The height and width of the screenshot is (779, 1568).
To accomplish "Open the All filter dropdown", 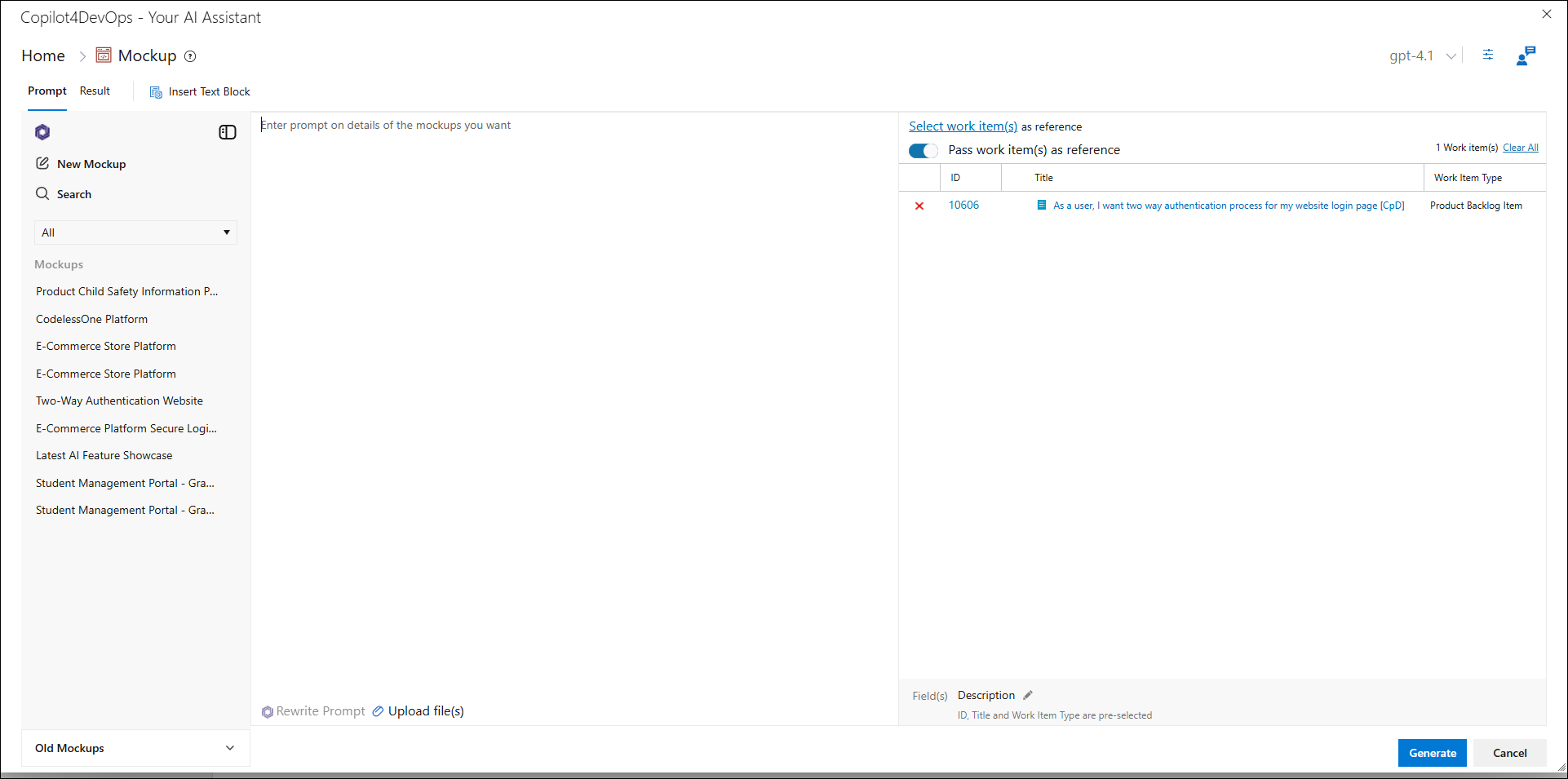I will (x=135, y=232).
